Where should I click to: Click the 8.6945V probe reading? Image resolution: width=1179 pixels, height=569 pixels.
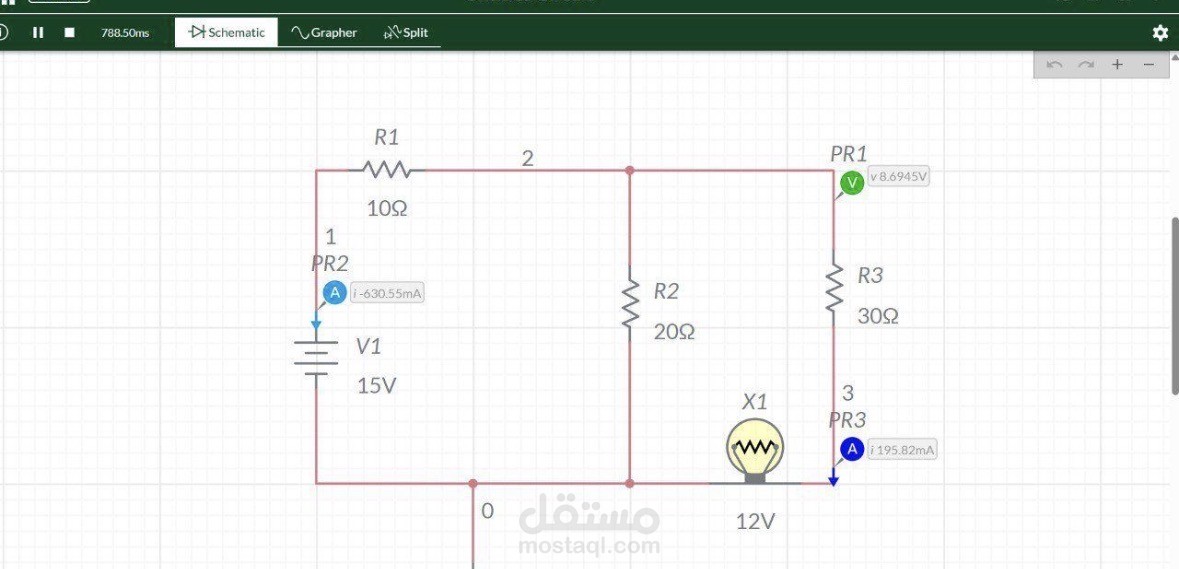(899, 177)
